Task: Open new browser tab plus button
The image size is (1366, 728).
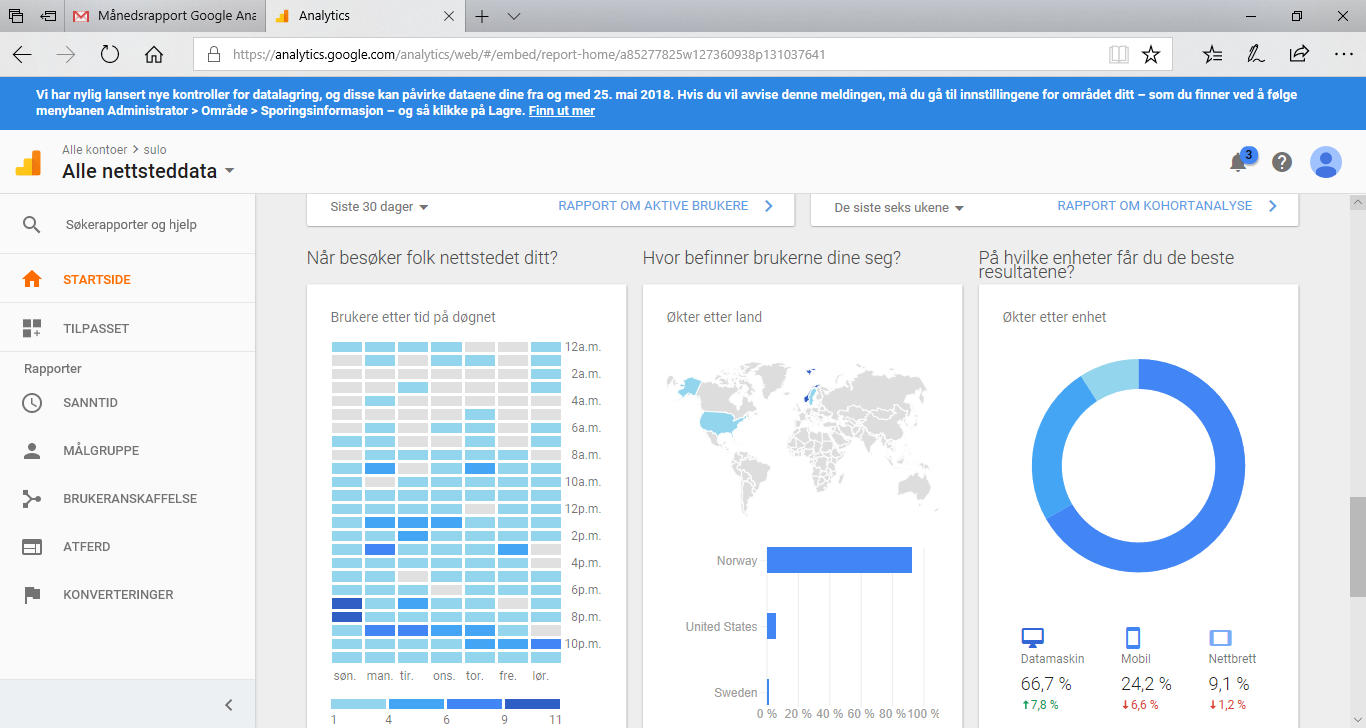Action: tap(482, 16)
